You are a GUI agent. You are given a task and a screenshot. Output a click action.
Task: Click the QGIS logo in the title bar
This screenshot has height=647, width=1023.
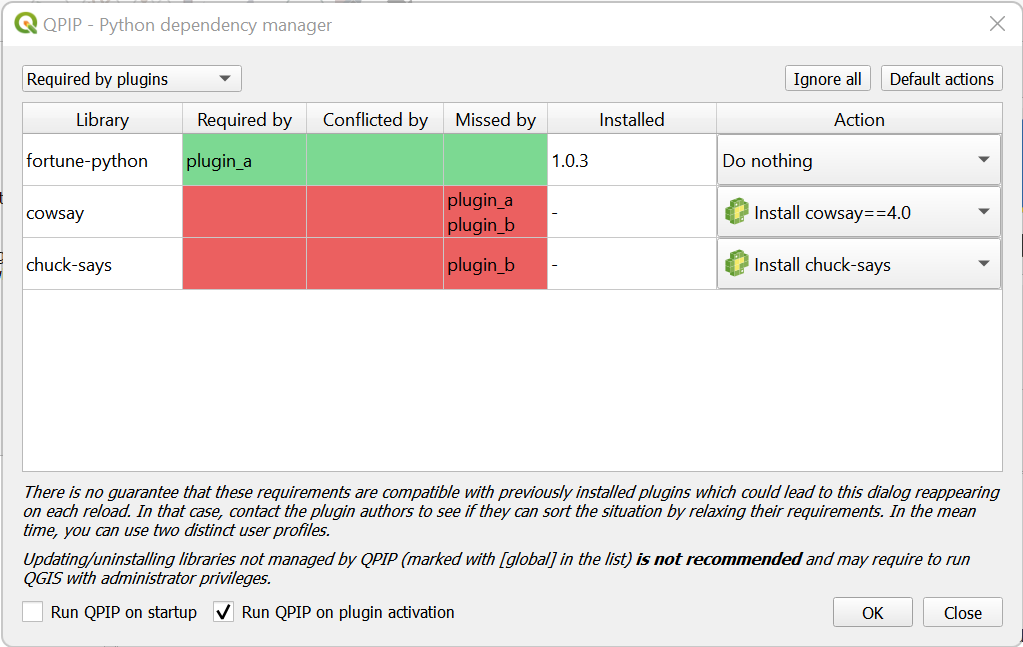click(x=26, y=24)
